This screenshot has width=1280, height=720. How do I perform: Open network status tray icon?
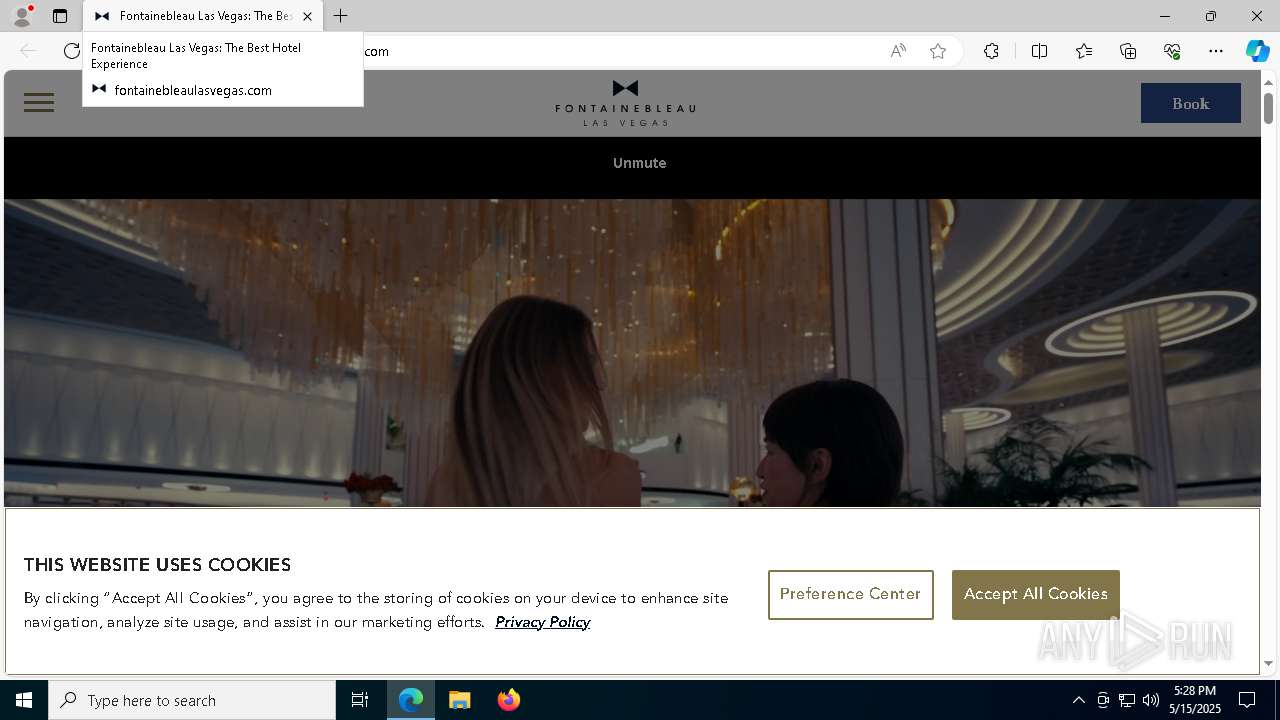1127,700
